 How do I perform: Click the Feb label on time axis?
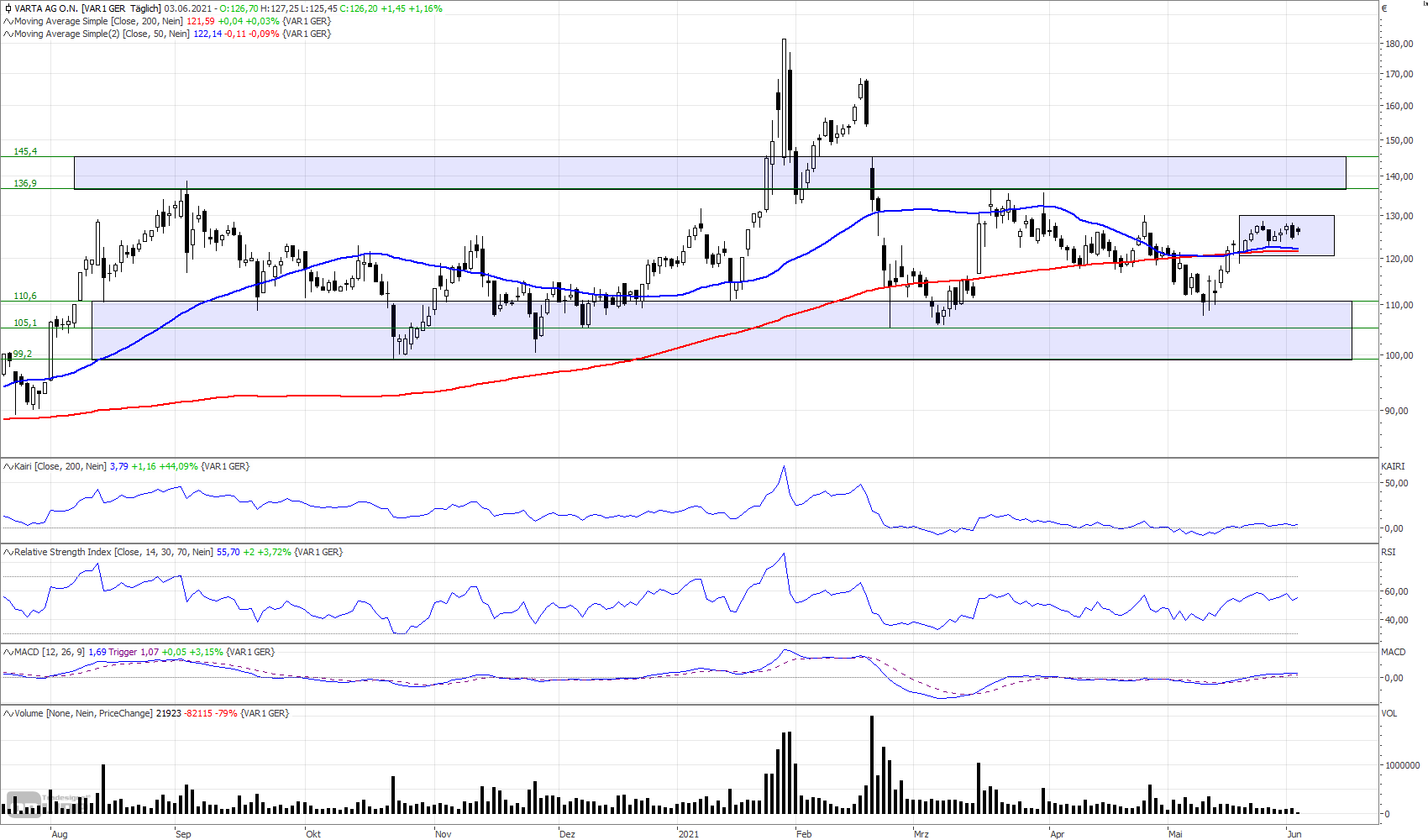[804, 834]
